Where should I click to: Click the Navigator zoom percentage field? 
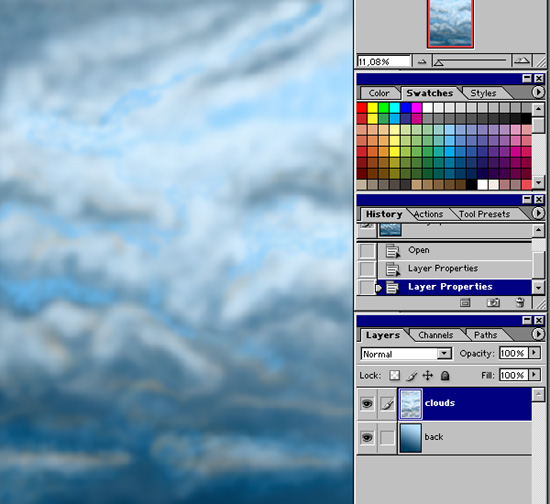[384, 62]
